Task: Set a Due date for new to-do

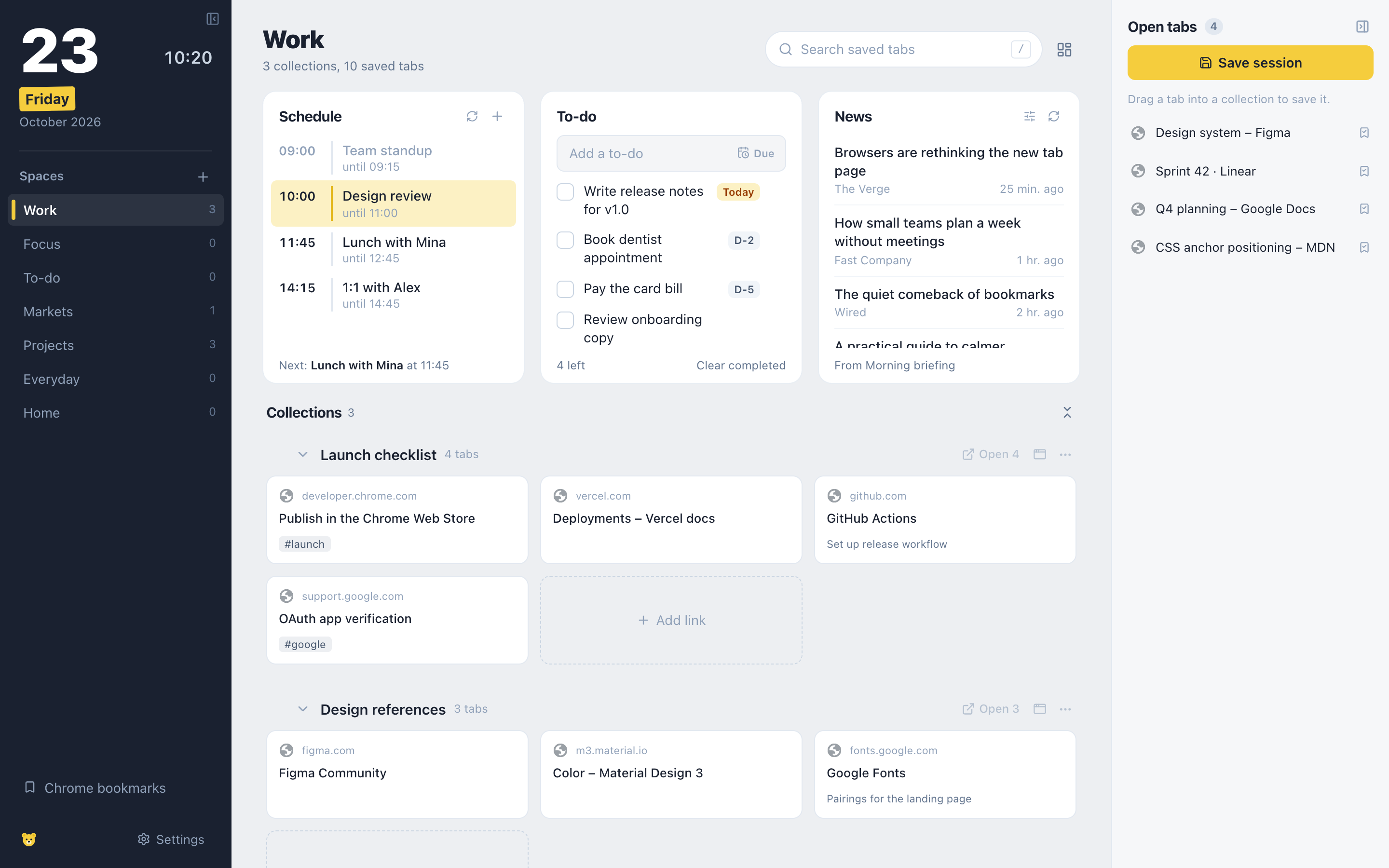Action: (755, 153)
